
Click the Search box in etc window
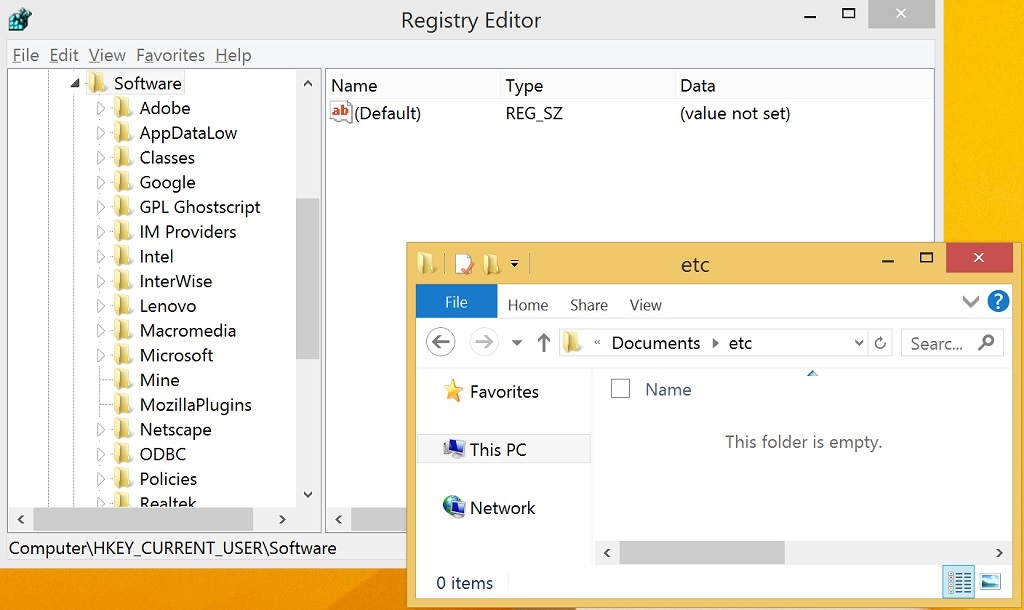pyautogui.click(x=952, y=343)
